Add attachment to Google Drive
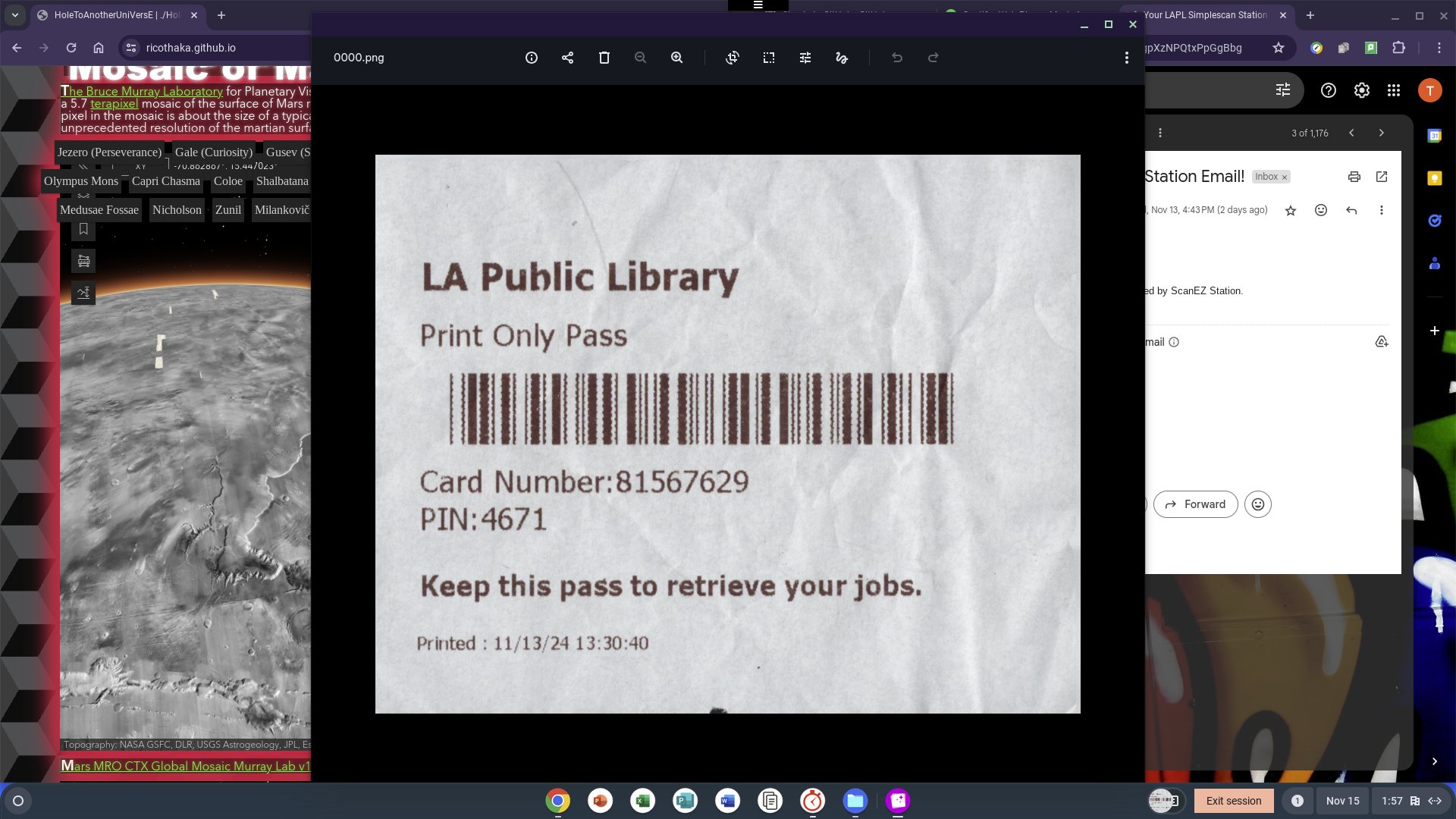 point(1382,342)
